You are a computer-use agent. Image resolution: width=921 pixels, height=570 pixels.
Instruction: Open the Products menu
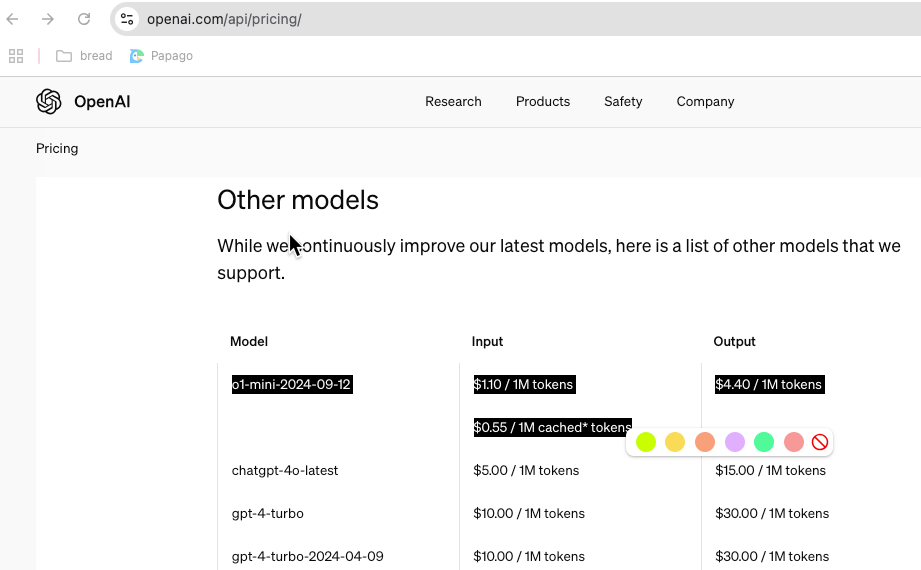tap(543, 102)
